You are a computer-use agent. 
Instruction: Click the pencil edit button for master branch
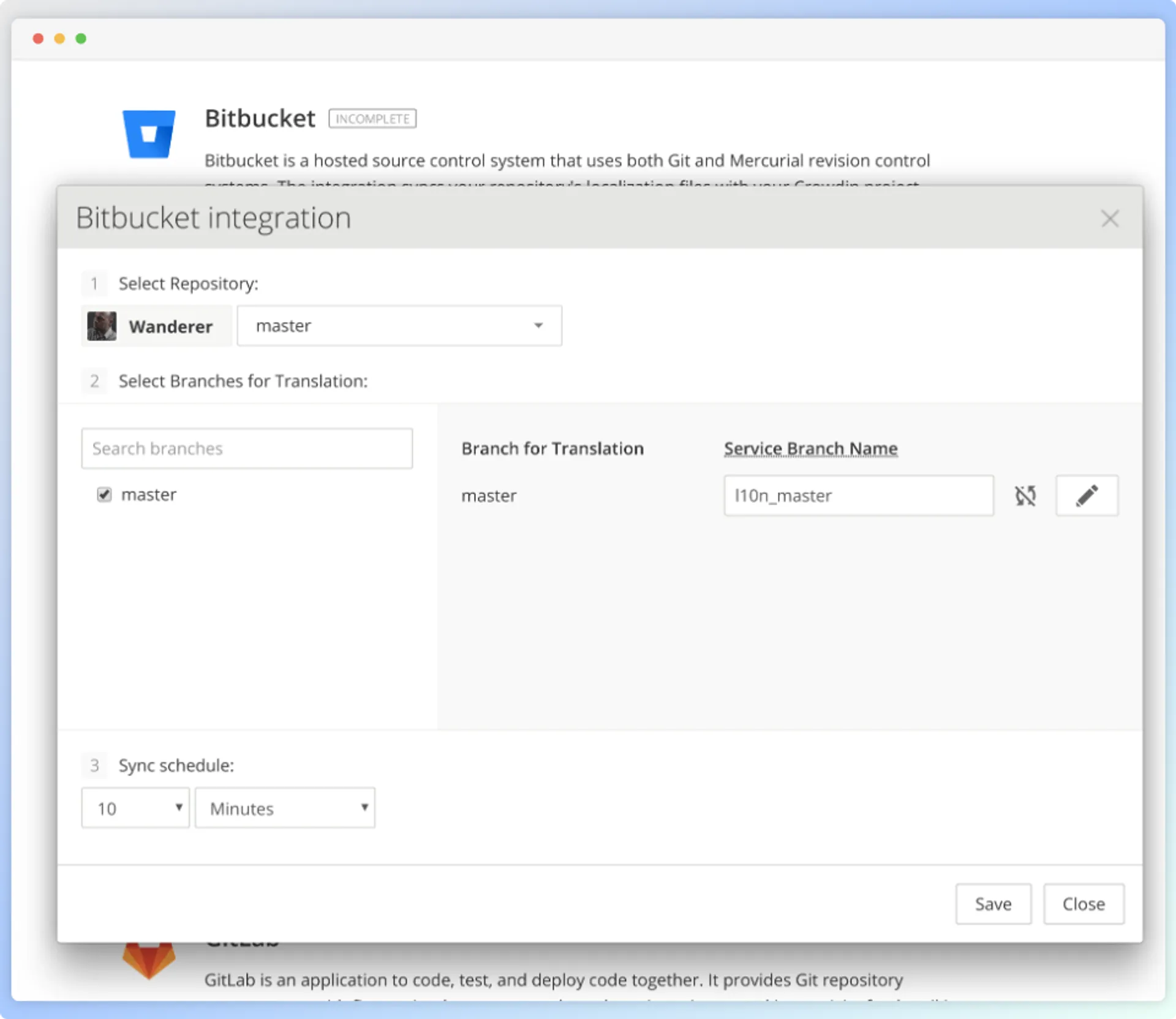pos(1087,495)
